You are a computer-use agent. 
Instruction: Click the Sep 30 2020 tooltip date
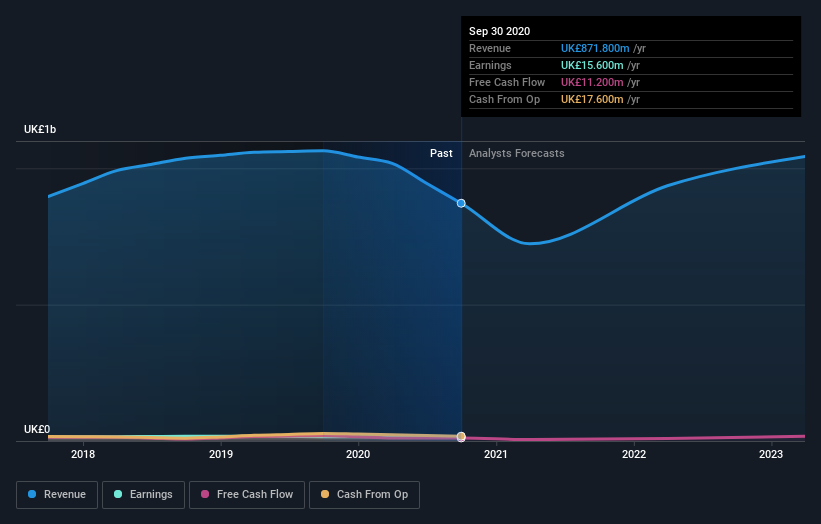(500, 31)
